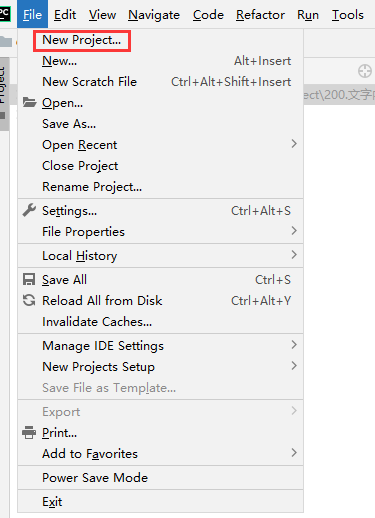Open the Refactor menu

tap(260, 15)
